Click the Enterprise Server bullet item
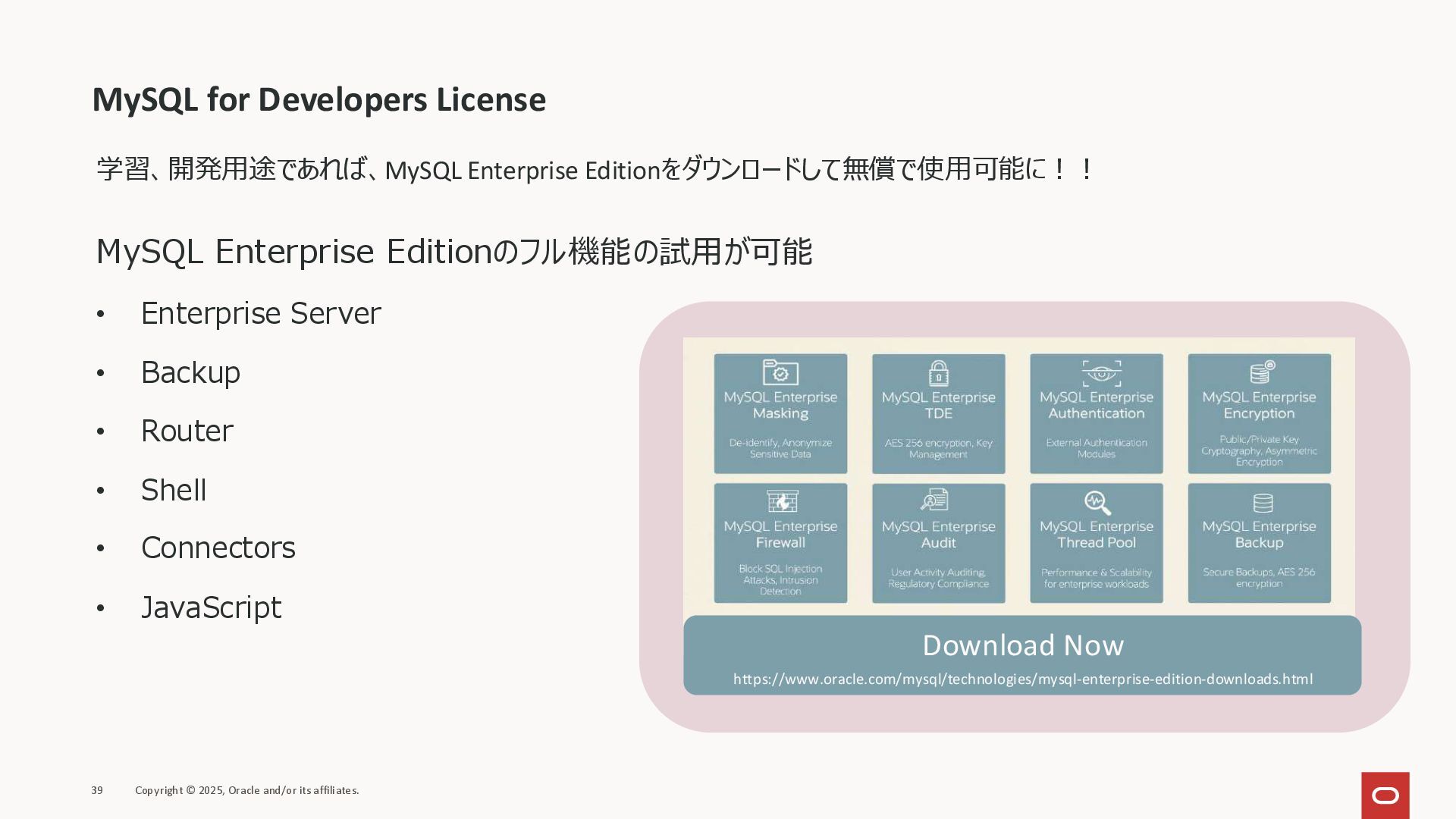Image resolution: width=1456 pixels, height=819 pixels. pos(260,313)
